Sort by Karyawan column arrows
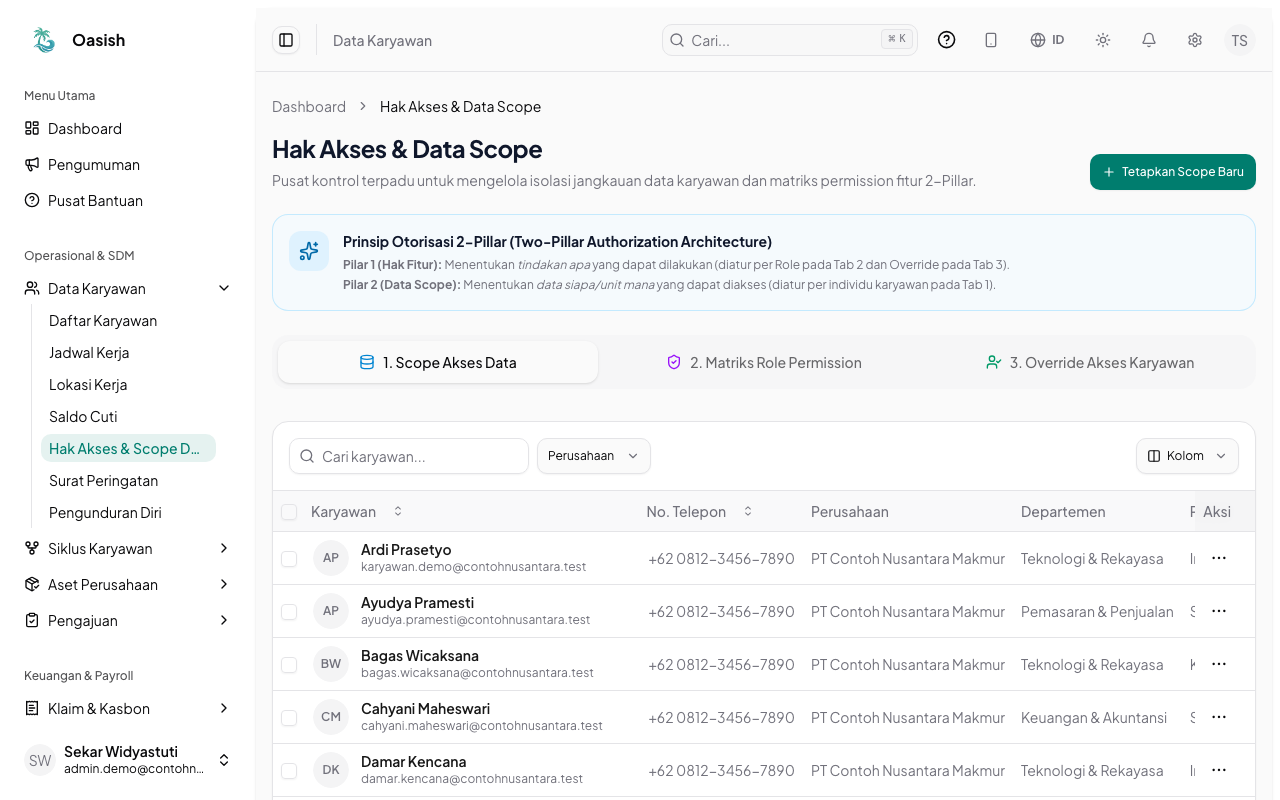Image resolution: width=1280 pixels, height=800 pixels. tap(398, 512)
